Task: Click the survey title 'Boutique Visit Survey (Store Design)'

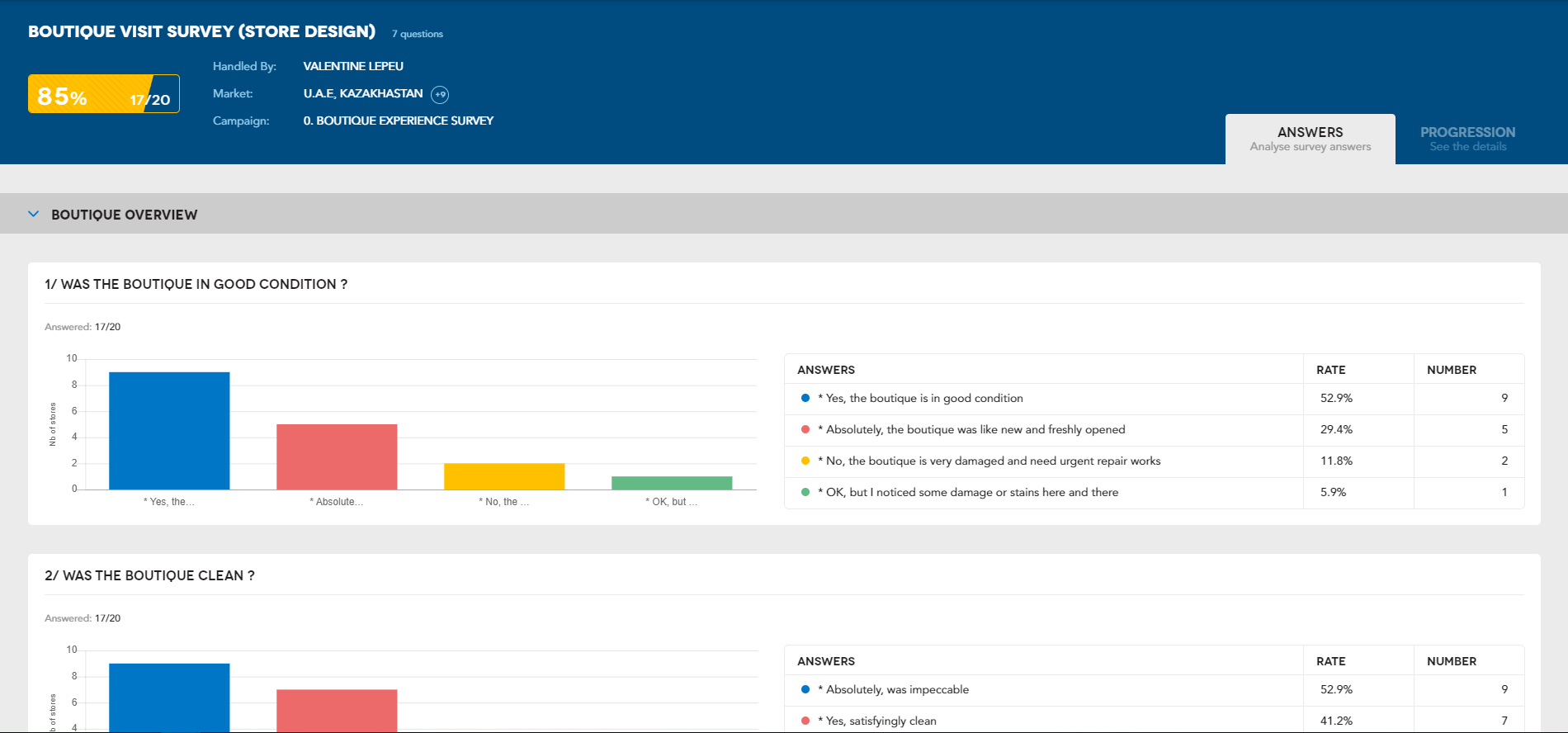Action: pos(202,31)
